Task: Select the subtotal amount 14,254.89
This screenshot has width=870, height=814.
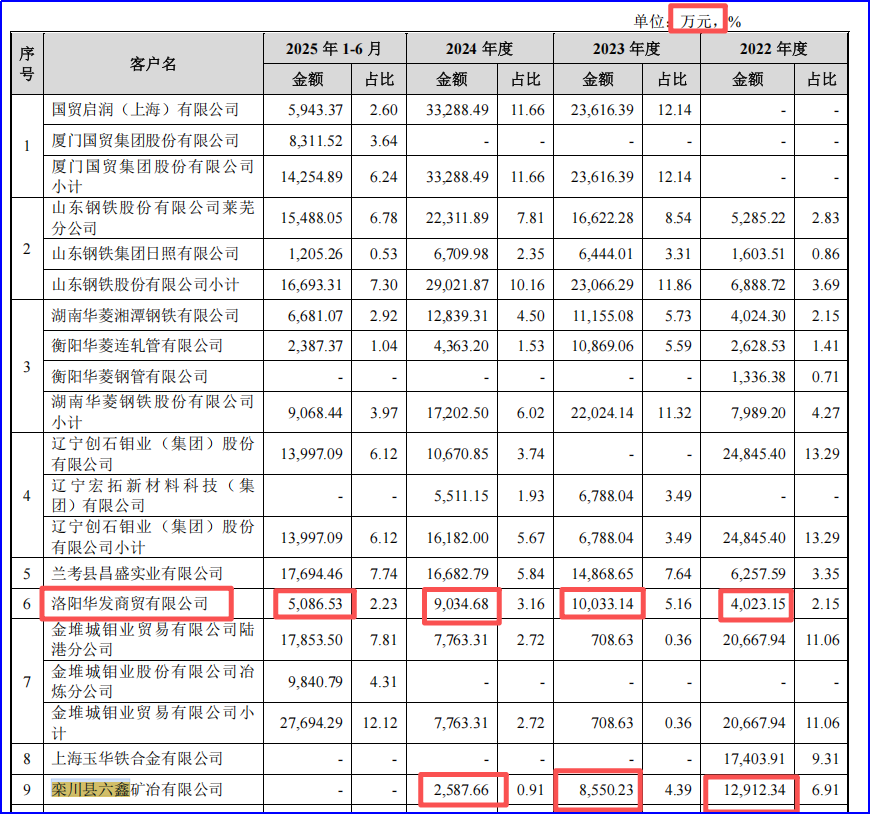Action: tap(311, 177)
